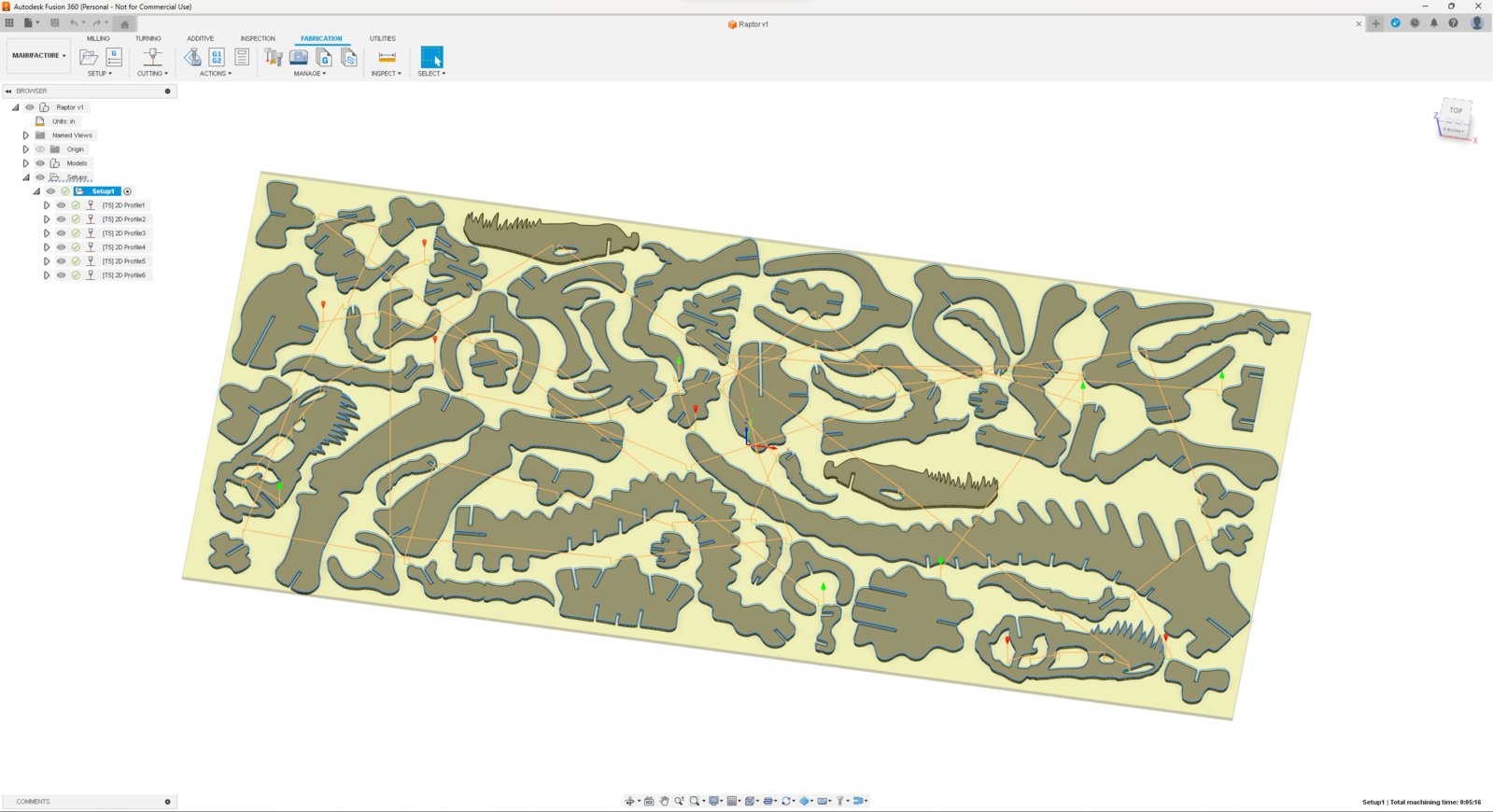Open Display Settings monitor icon

(x=714, y=801)
